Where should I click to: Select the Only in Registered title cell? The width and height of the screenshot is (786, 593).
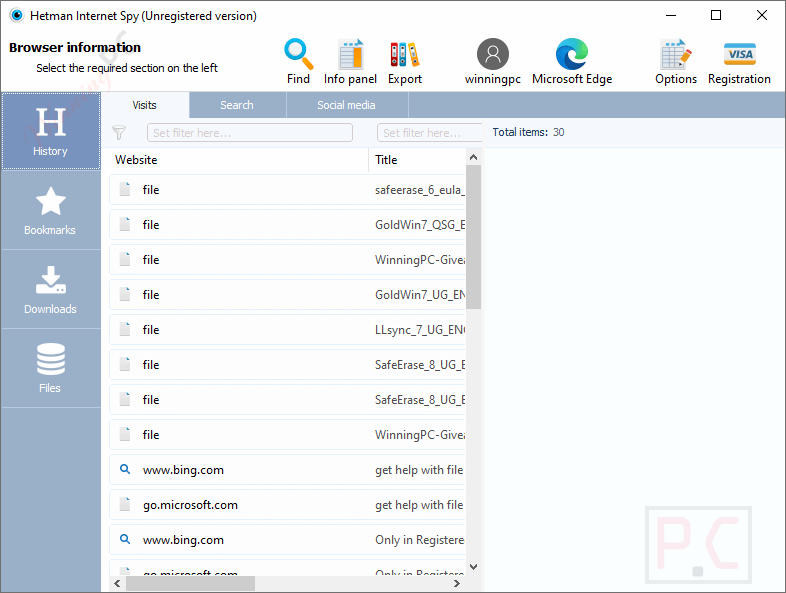click(x=420, y=540)
